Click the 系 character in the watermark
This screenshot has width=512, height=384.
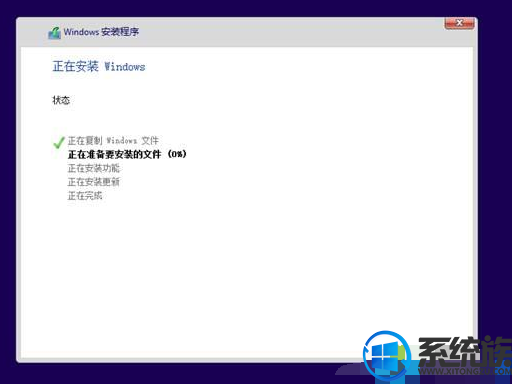pos(433,352)
